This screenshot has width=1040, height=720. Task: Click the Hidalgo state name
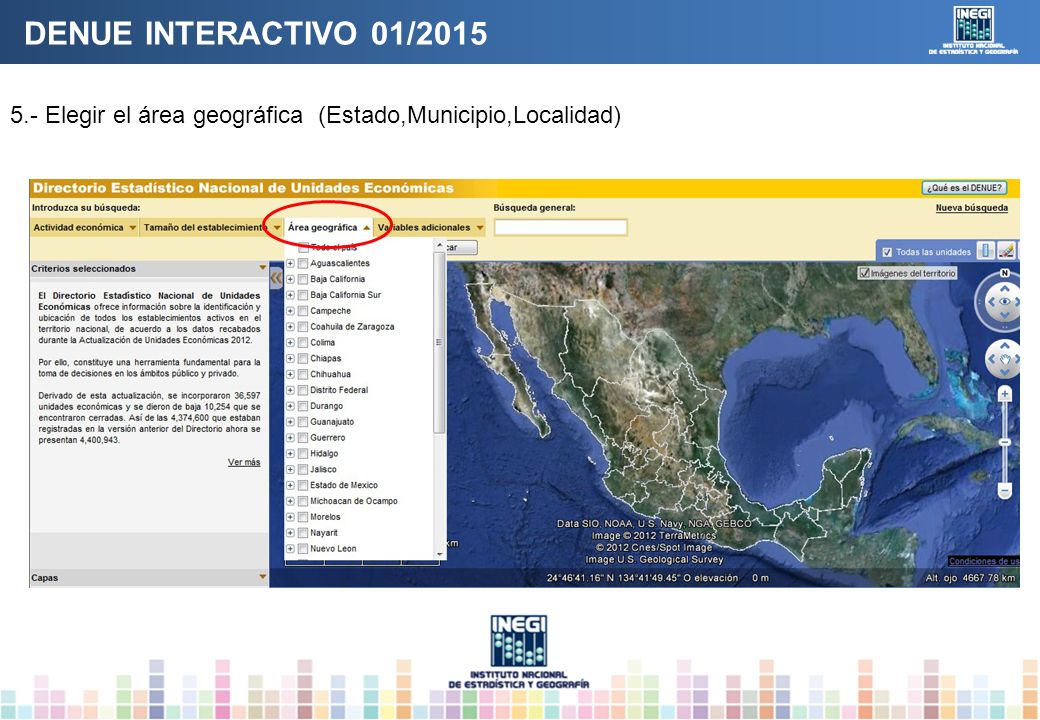coord(324,453)
